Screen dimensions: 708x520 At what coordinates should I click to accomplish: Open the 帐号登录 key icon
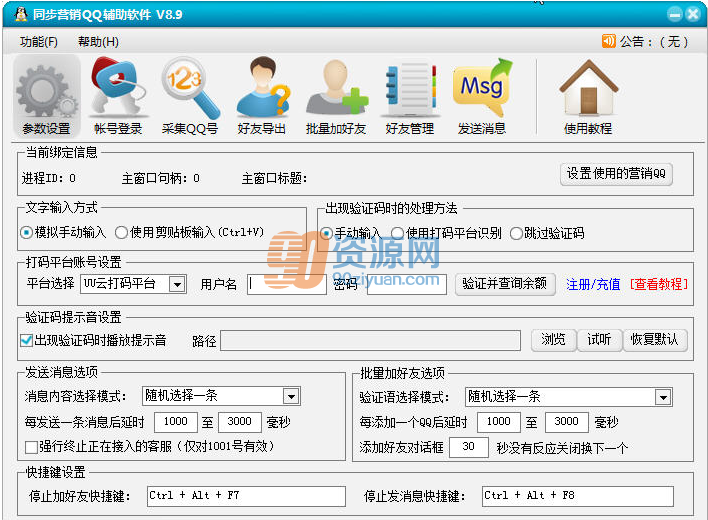118,97
